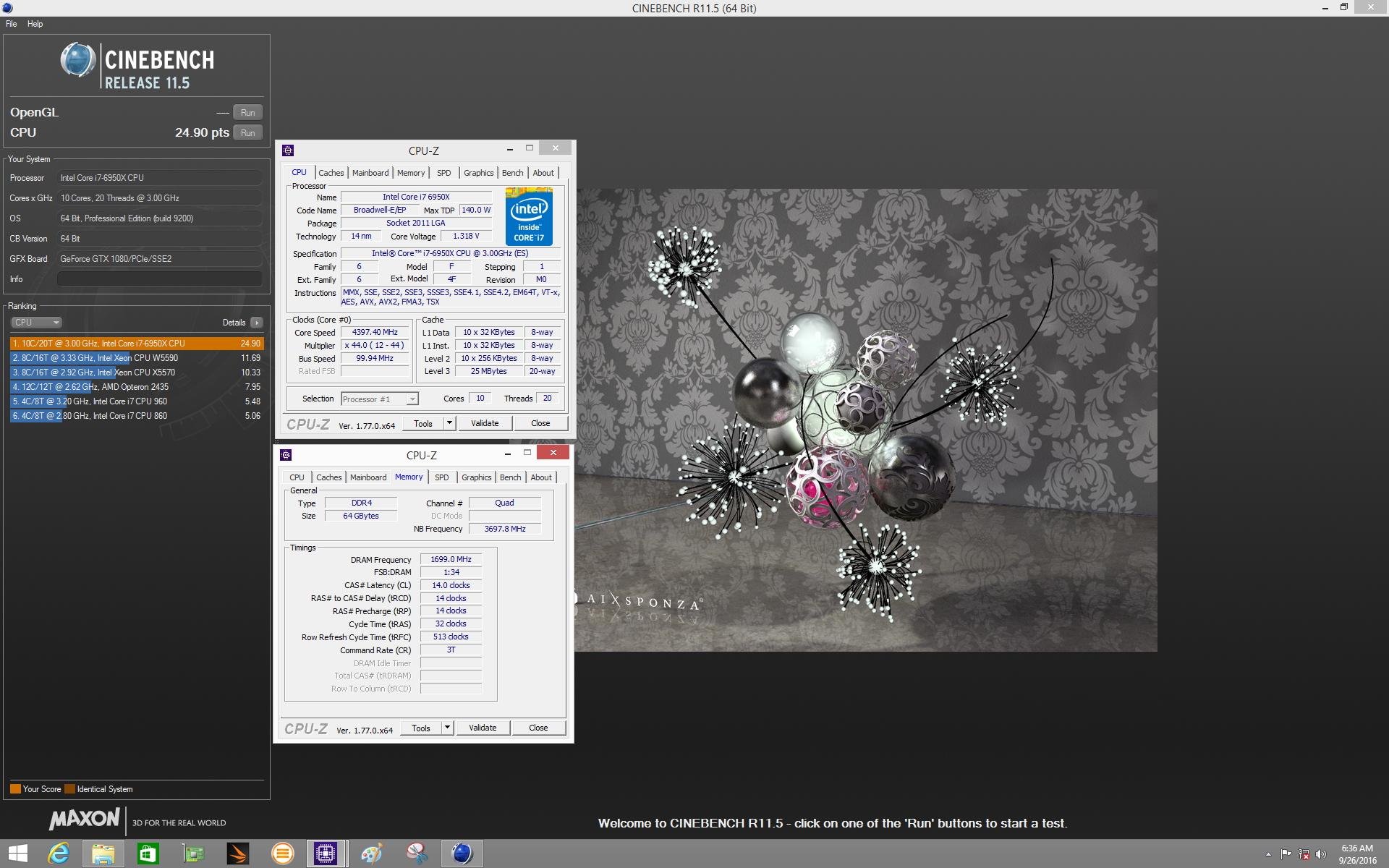Run the OpenGL benchmark
The height and width of the screenshot is (868, 1389).
[248, 113]
